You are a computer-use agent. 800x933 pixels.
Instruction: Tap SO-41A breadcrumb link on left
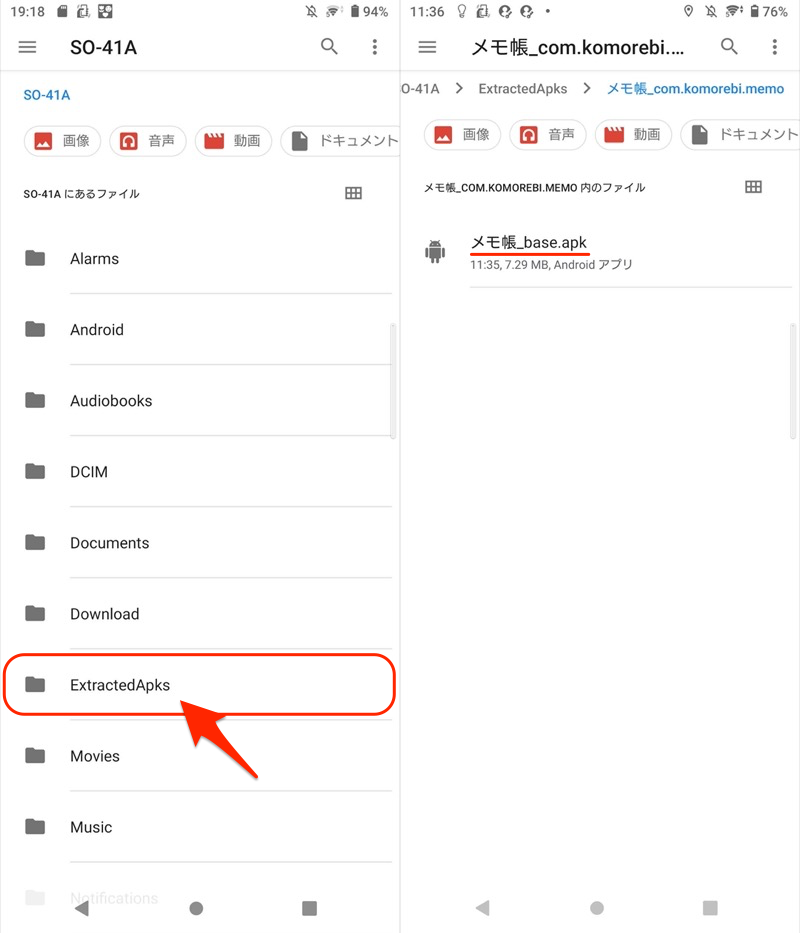click(46, 96)
